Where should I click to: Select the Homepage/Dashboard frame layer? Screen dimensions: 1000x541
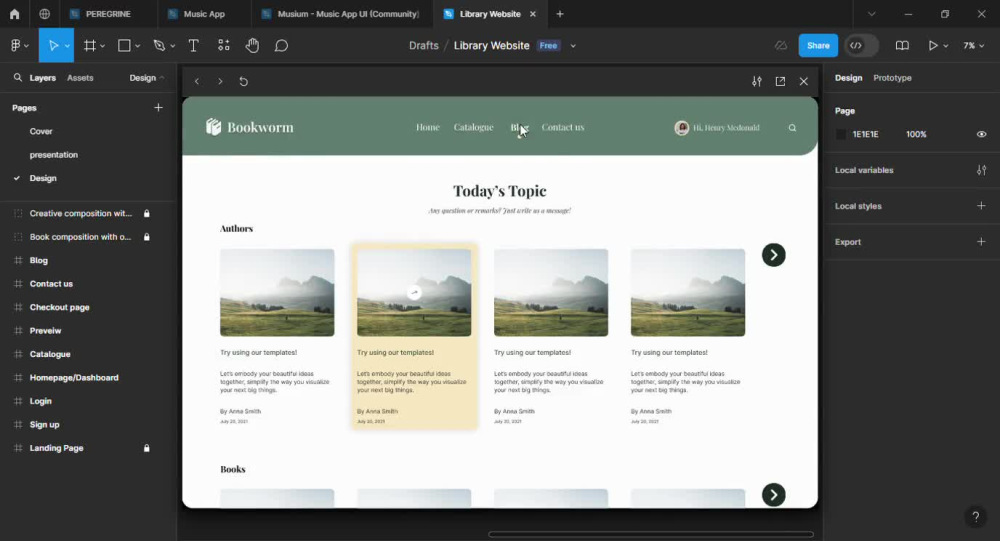[x=74, y=377]
